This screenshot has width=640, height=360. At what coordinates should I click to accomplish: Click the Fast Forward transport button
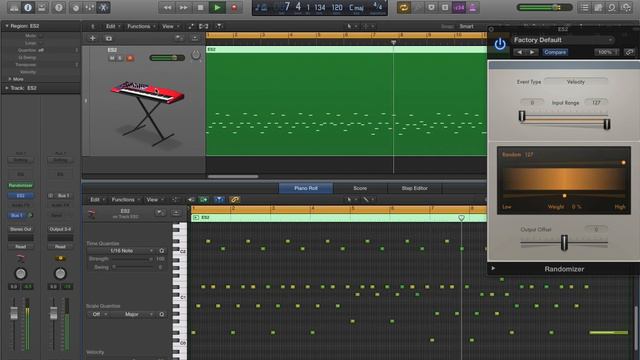tap(184, 7)
